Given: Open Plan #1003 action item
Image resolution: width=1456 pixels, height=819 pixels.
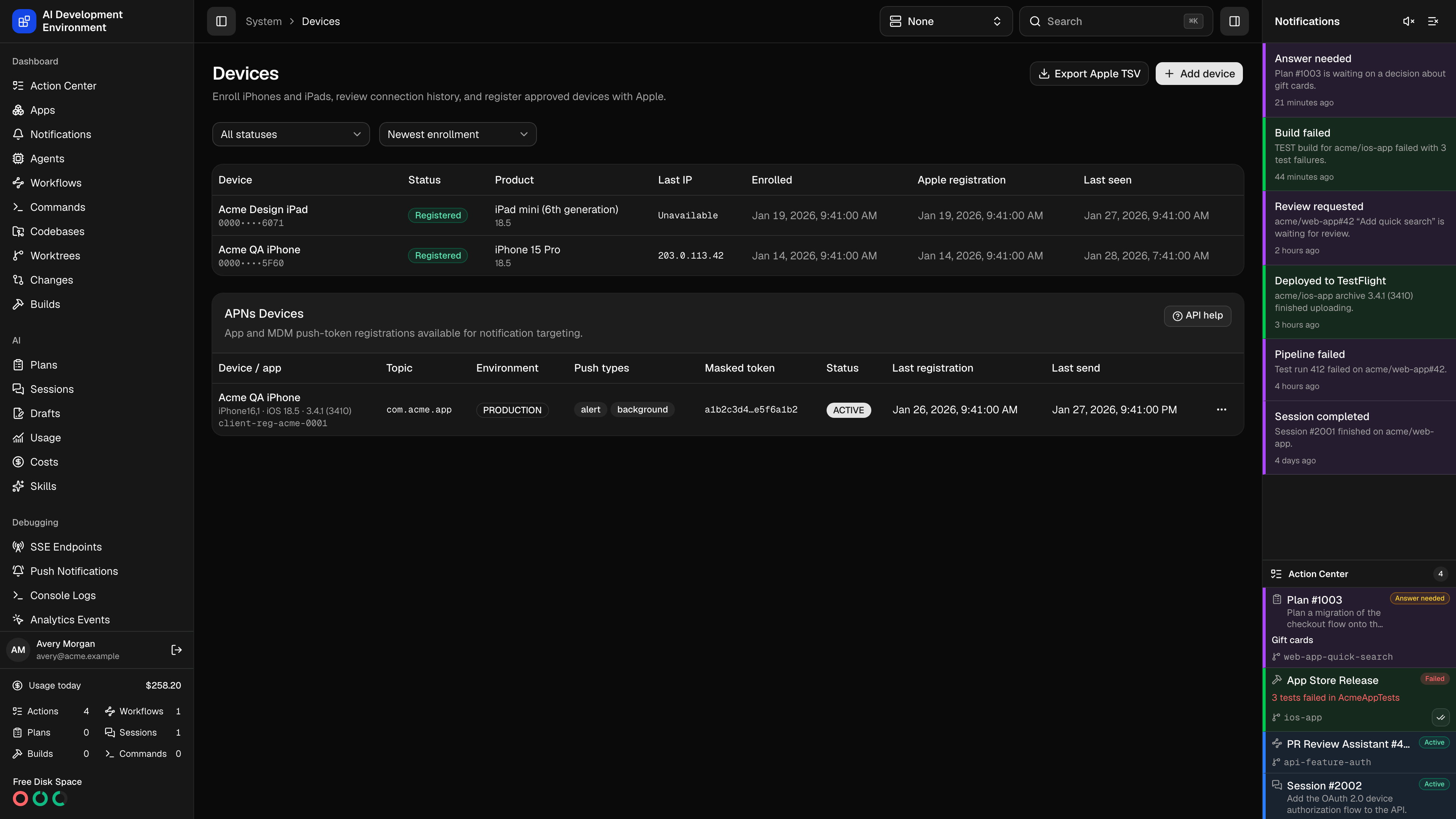Looking at the screenshot, I should point(1359,628).
